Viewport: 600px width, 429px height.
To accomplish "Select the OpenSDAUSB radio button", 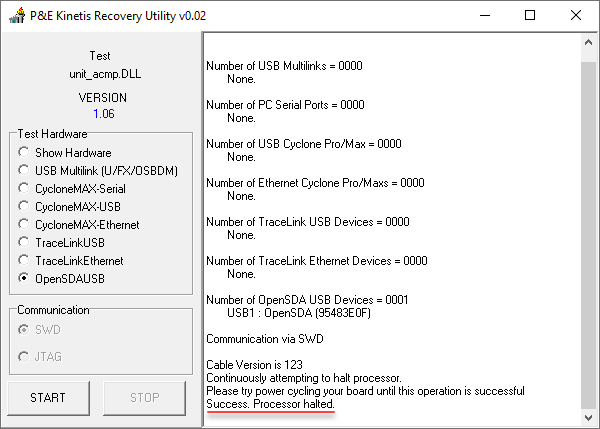I will click(24, 279).
